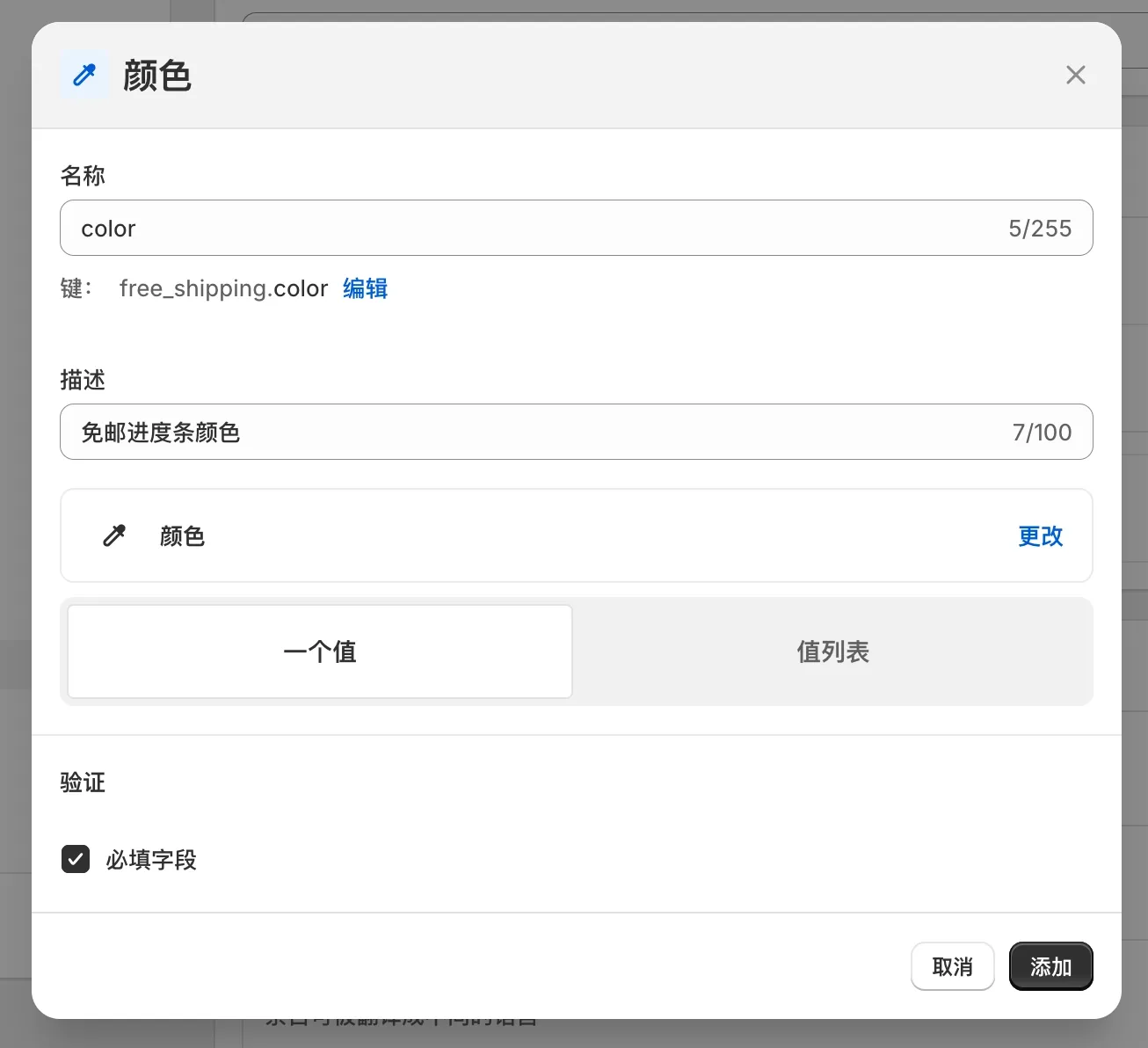Click the 验证 section heading

coord(82,782)
